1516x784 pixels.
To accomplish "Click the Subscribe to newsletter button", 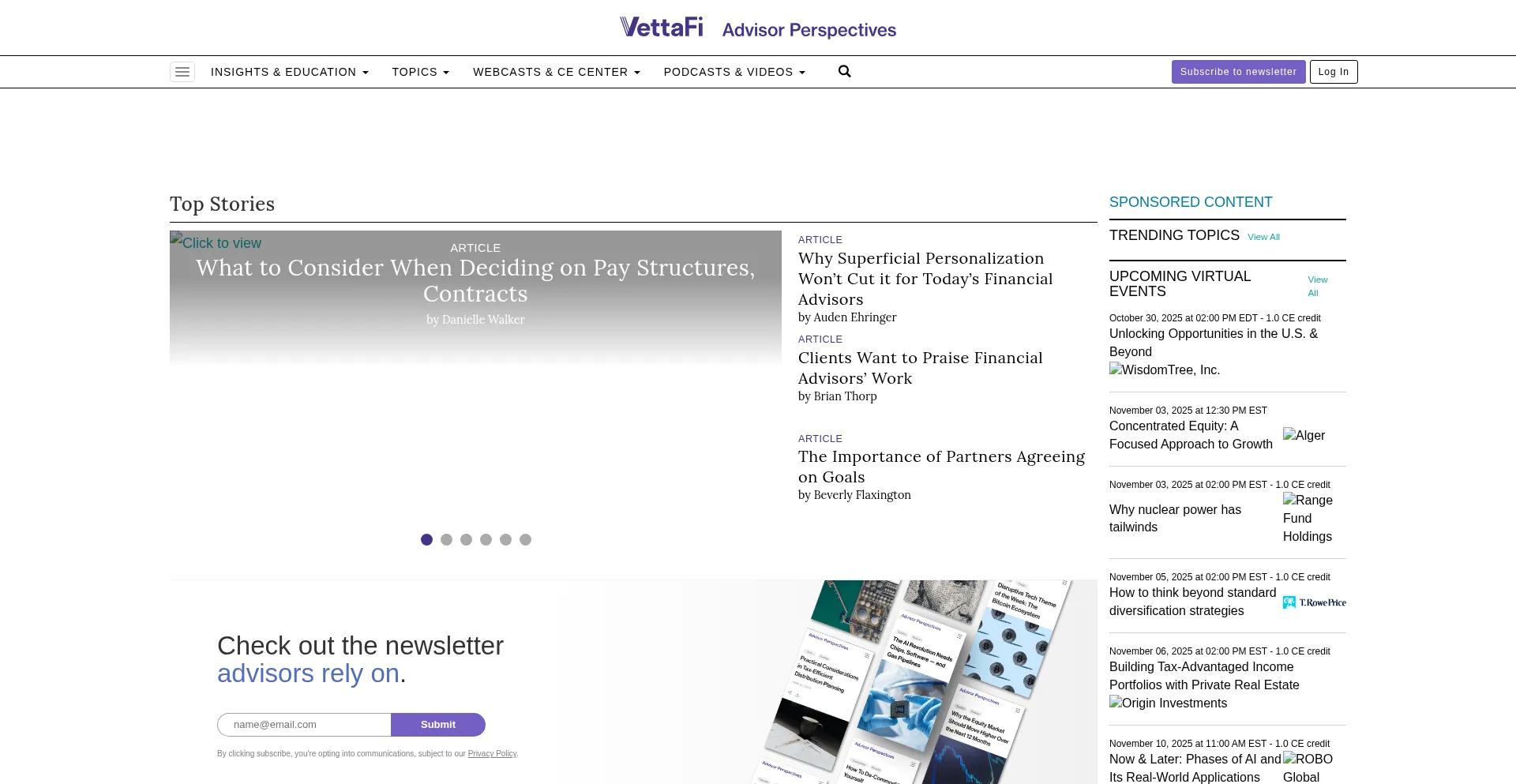I will pos(1238,72).
